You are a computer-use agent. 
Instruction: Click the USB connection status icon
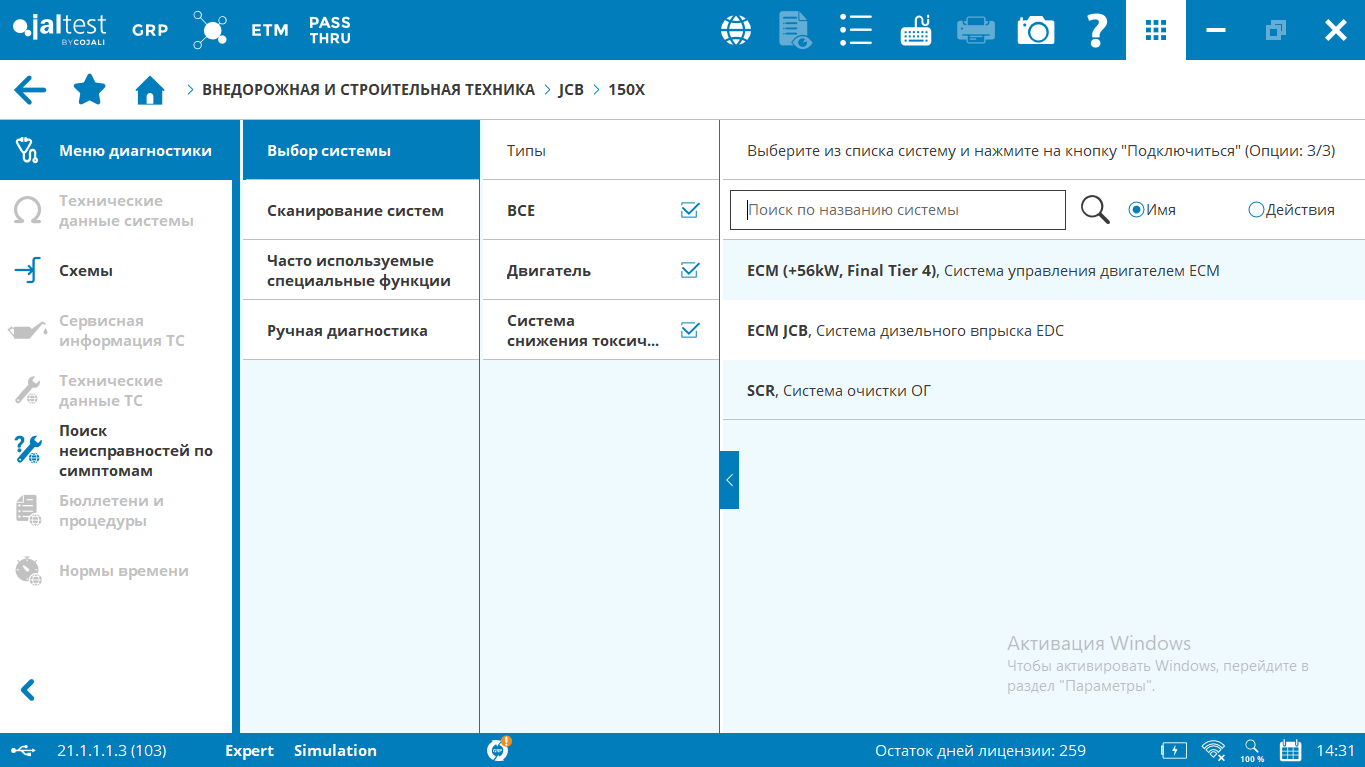tap(23, 751)
